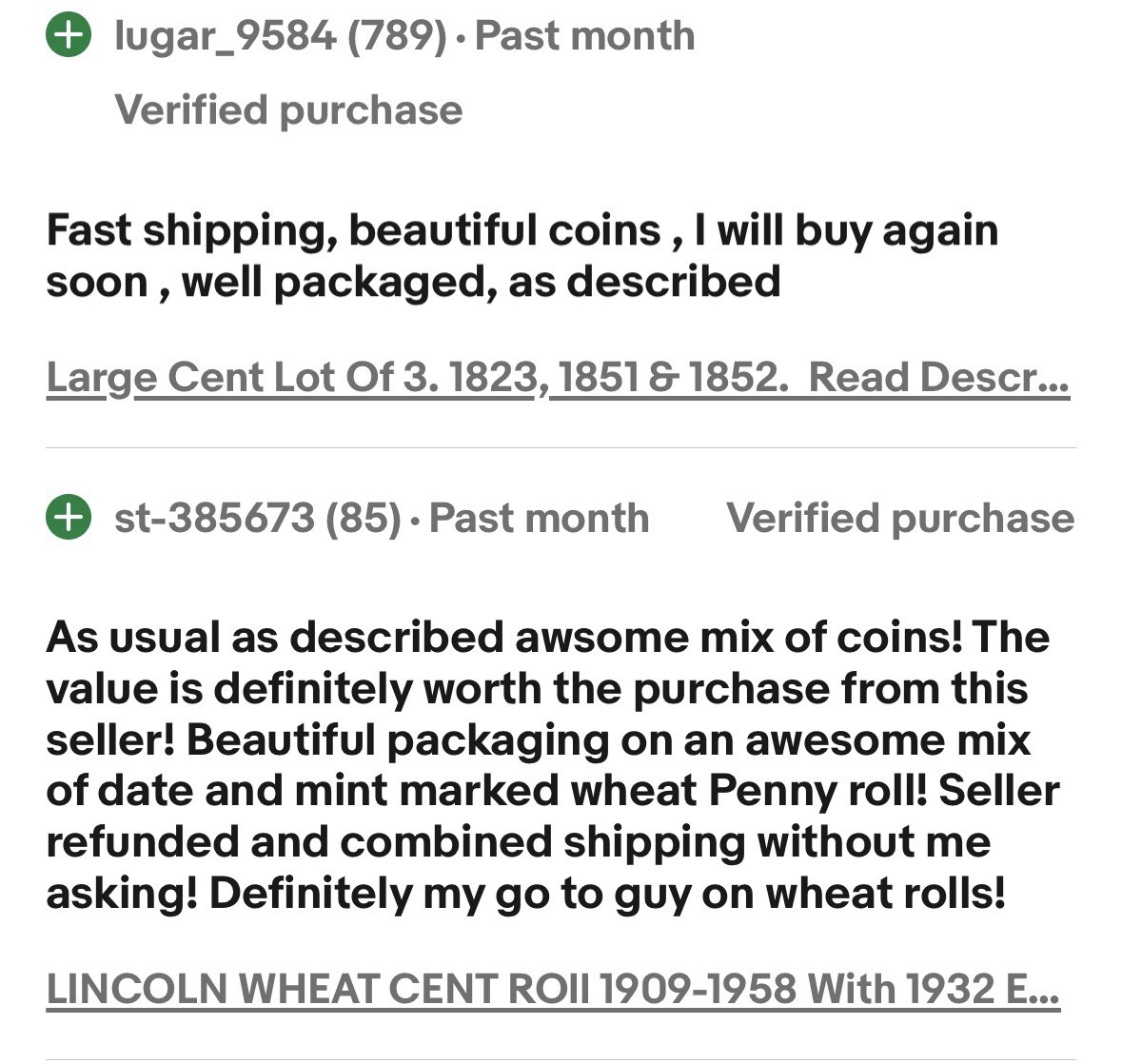
Task: Click Verified purchase label under lugar_9584
Action: pyautogui.click(x=288, y=109)
